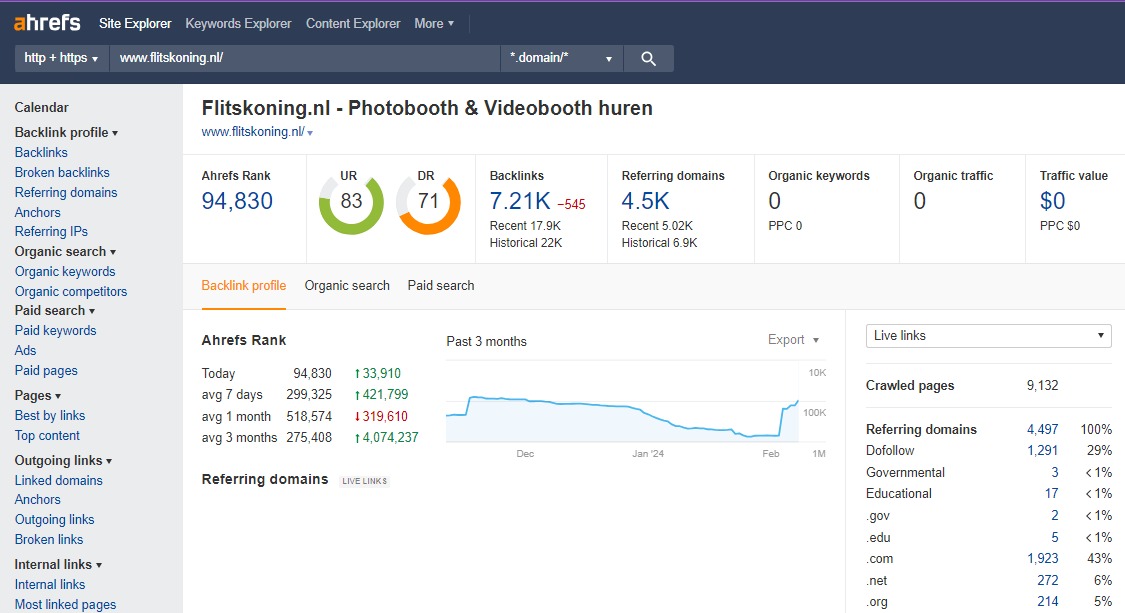Click the DR 71 orange donut chart
Image resolution: width=1125 pixels, height=613 pixels.
[x=428, y=202]
